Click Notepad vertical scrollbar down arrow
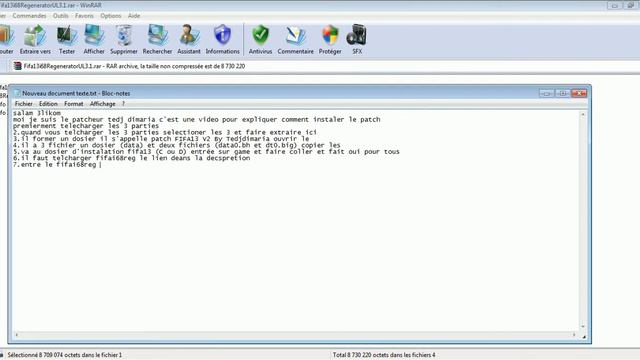The image size is (640, 360). (583, 327)
